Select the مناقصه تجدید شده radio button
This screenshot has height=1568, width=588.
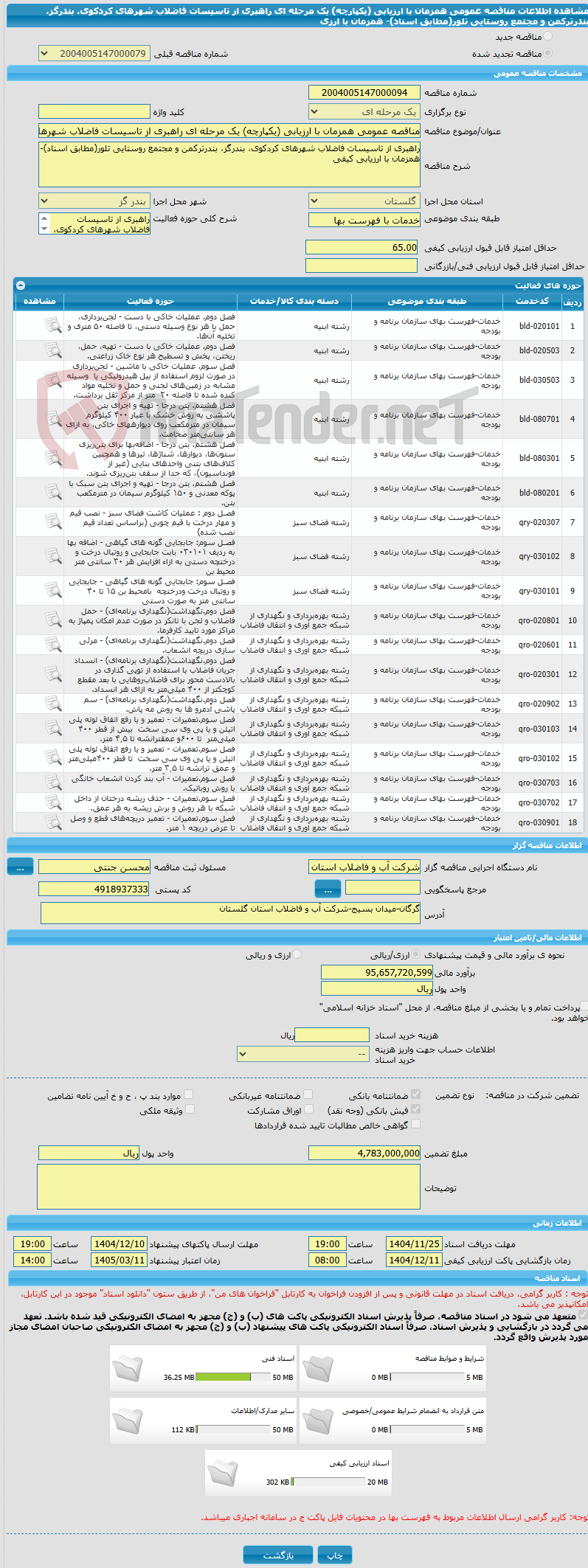point(547,53)
